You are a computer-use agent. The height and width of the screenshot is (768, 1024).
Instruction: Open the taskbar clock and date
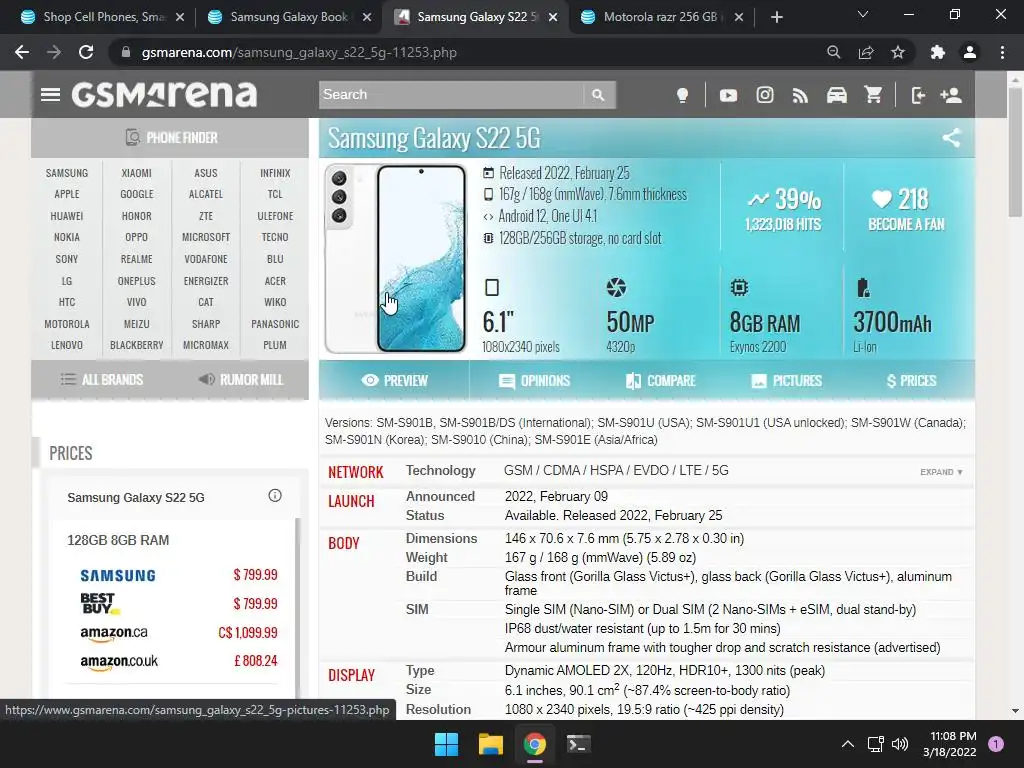(x=950, y=744)
